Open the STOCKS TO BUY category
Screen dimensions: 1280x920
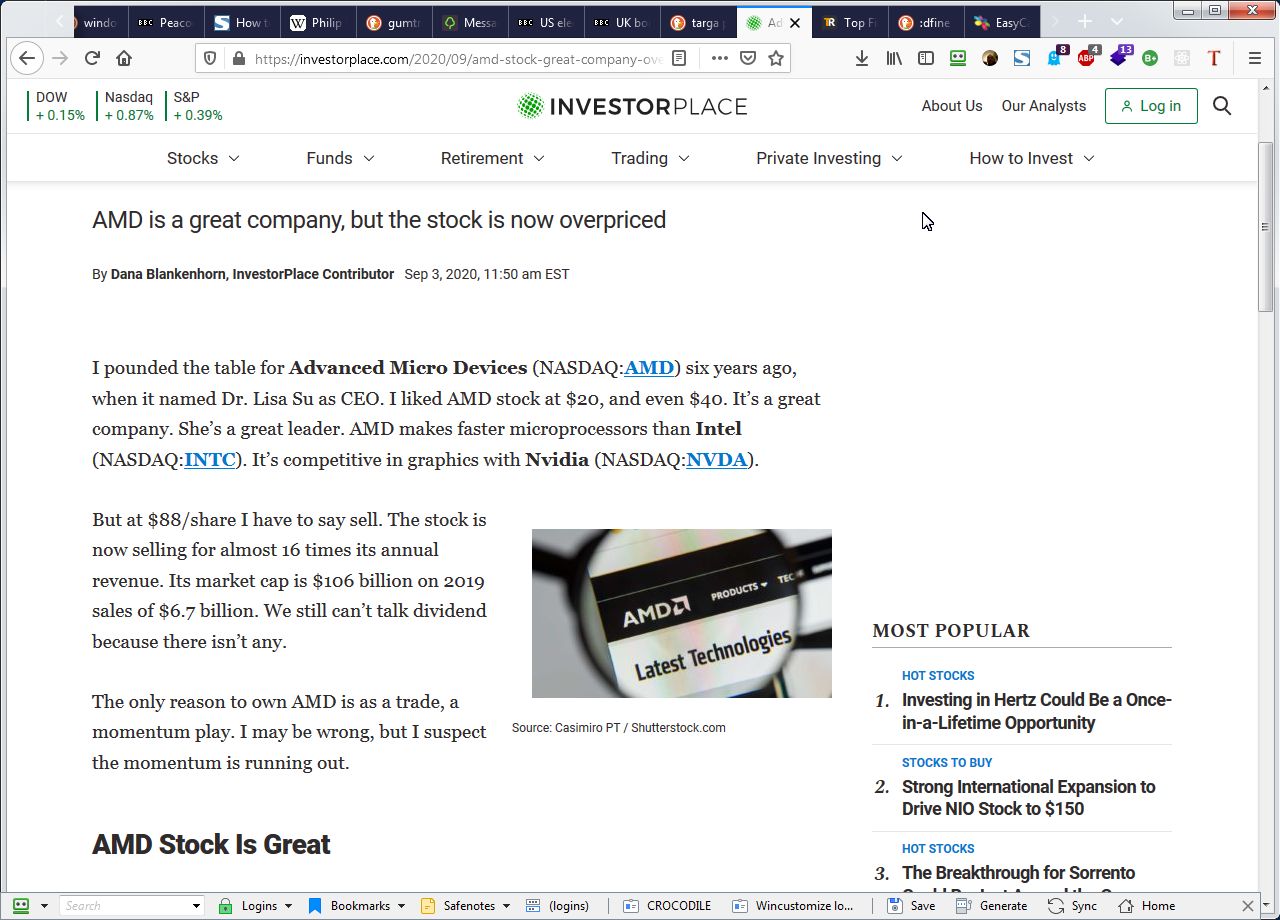947,762
